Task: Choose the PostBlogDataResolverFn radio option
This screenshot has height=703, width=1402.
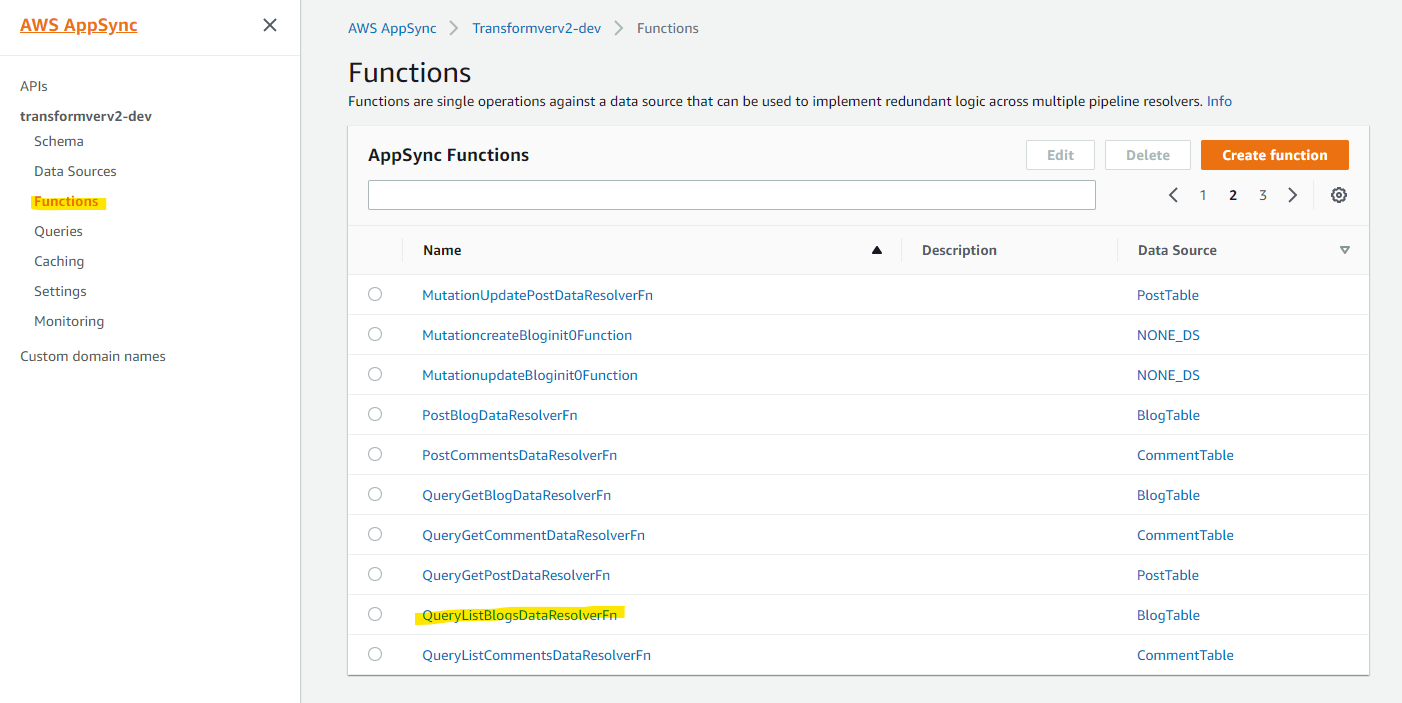Action: (375, 414)
